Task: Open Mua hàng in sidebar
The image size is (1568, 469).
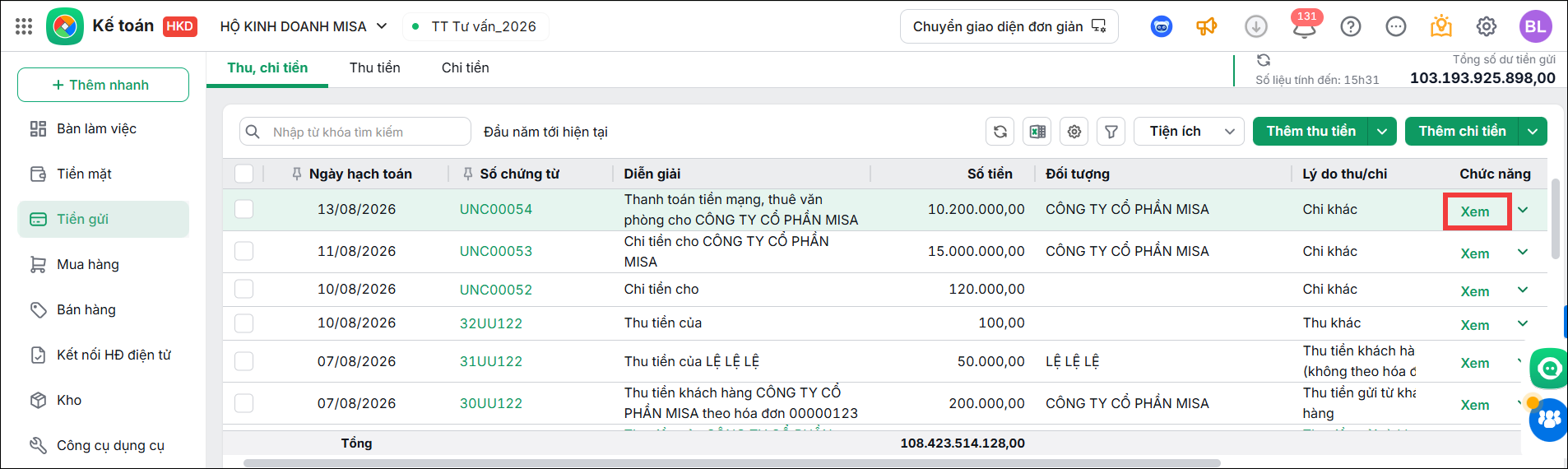Action: tap(104, 264)
